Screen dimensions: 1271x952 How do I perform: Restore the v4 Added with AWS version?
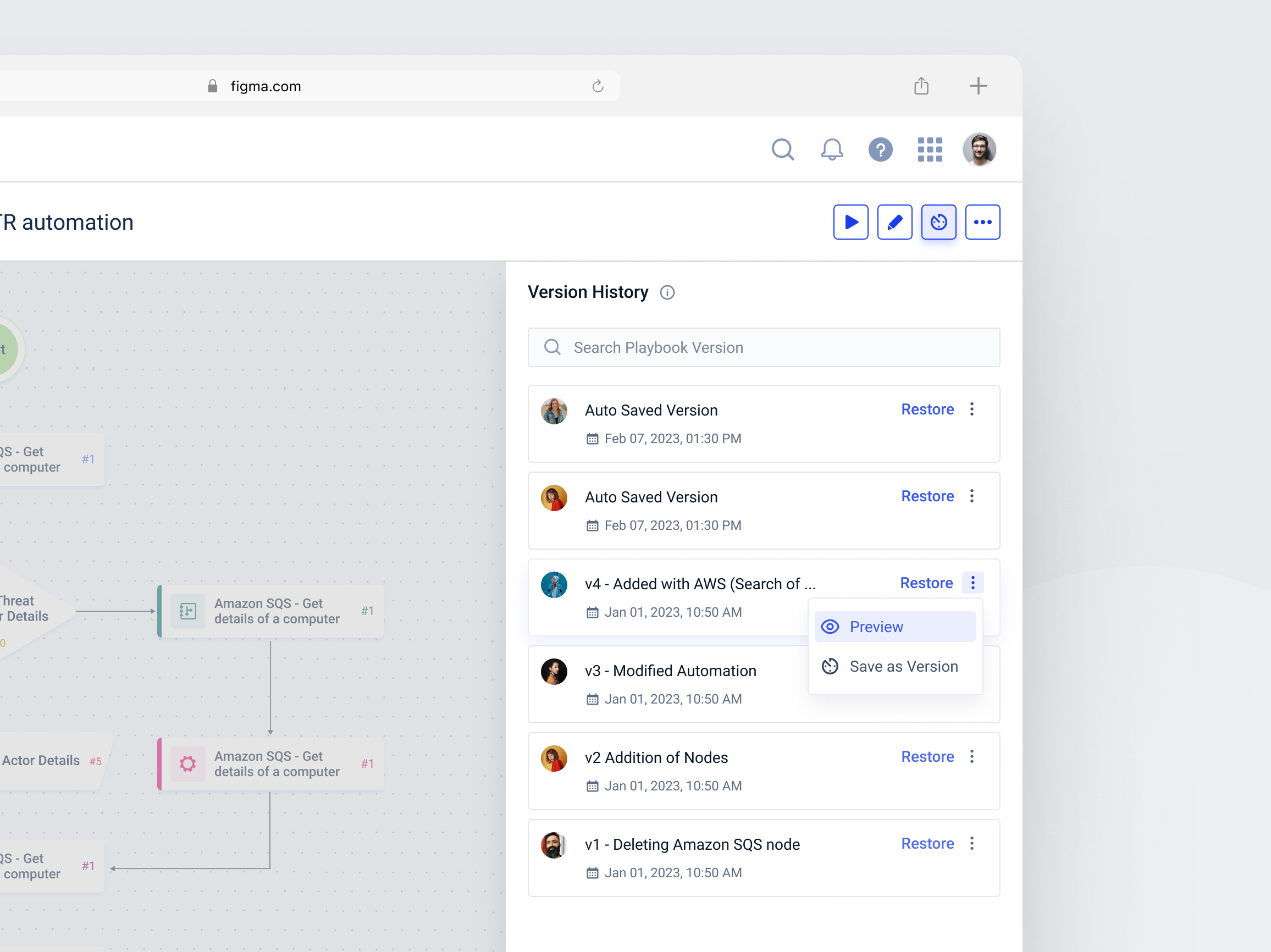[x=926, y=583]
